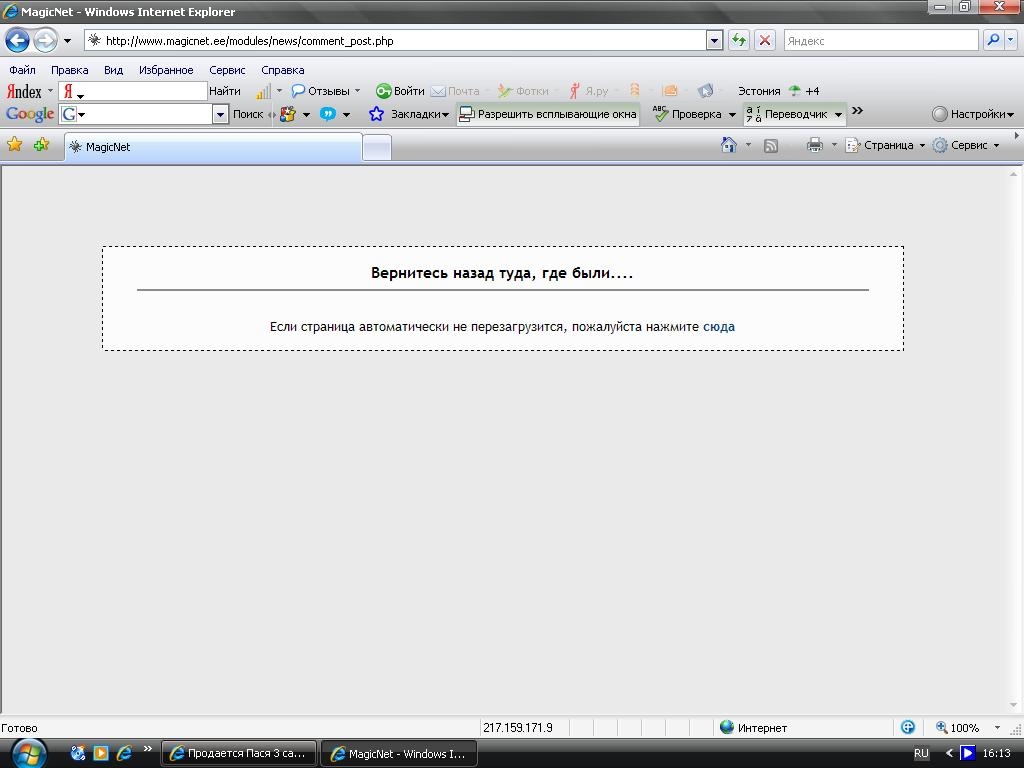The width and height of the screenshot is (1024, 768).
Task: Switch to Продается Пася taskbar window
Action: point(239,753)
